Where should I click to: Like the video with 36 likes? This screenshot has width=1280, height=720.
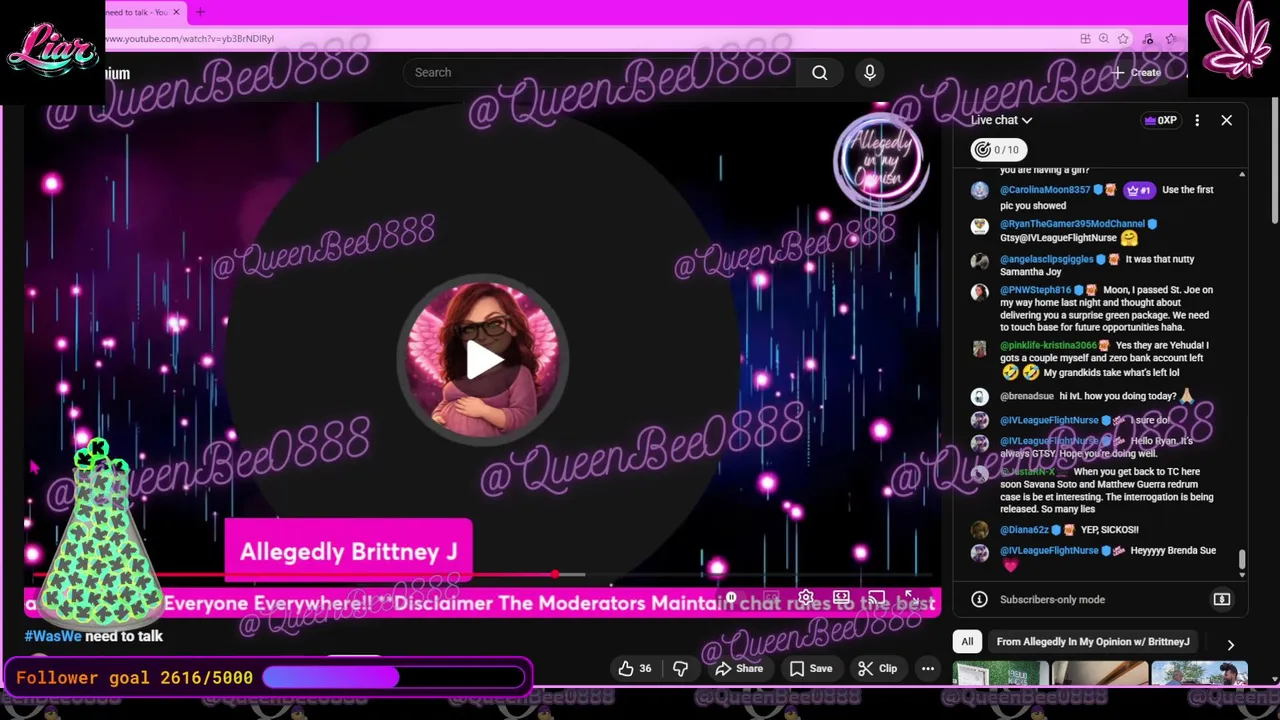635,669
